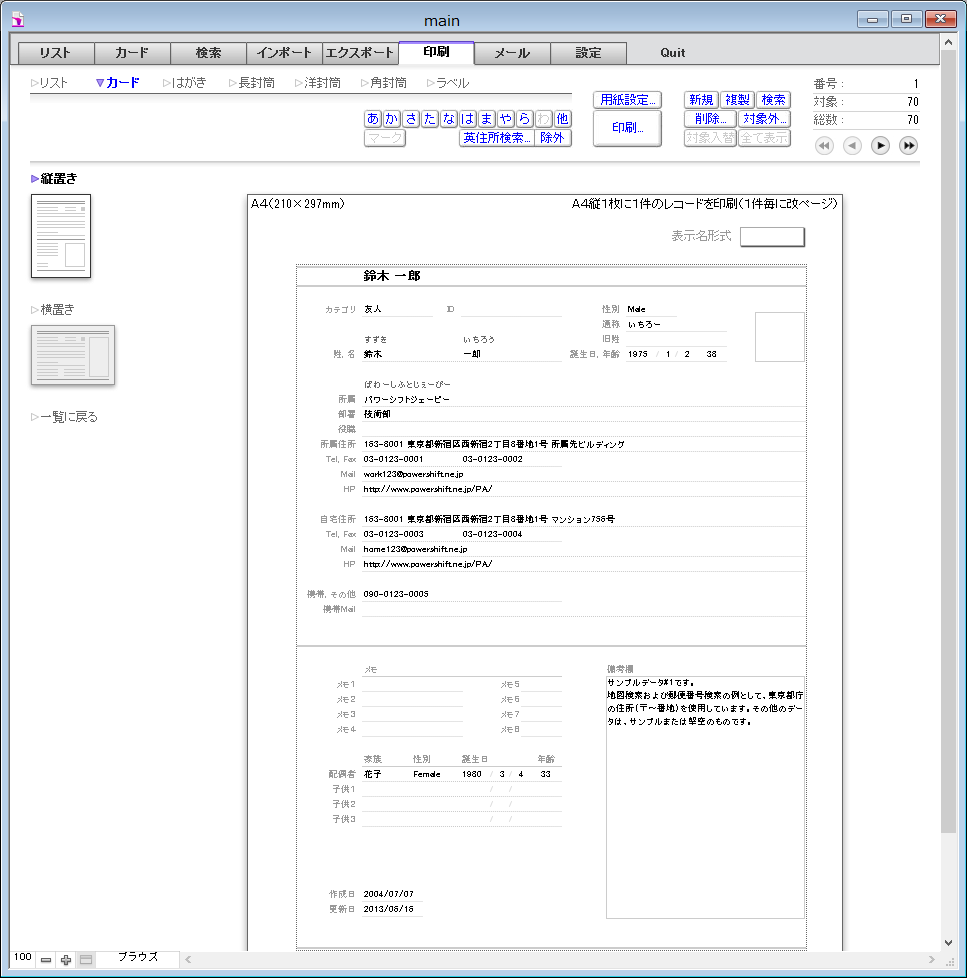Viewport: 967px width, 978px height.
Task: Expand the ラベル print type
Action: click(449, 83)
